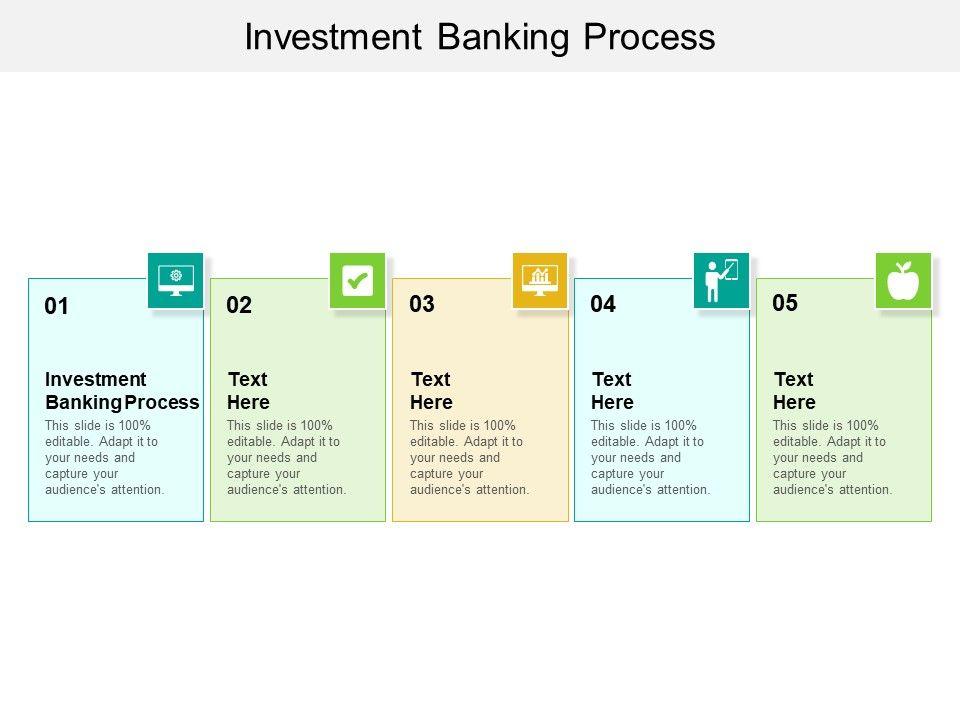The width and height of the screenshot is (960, 720).
Task: Select the yellow chart monitor icon
Action: (x=540, y=280)
